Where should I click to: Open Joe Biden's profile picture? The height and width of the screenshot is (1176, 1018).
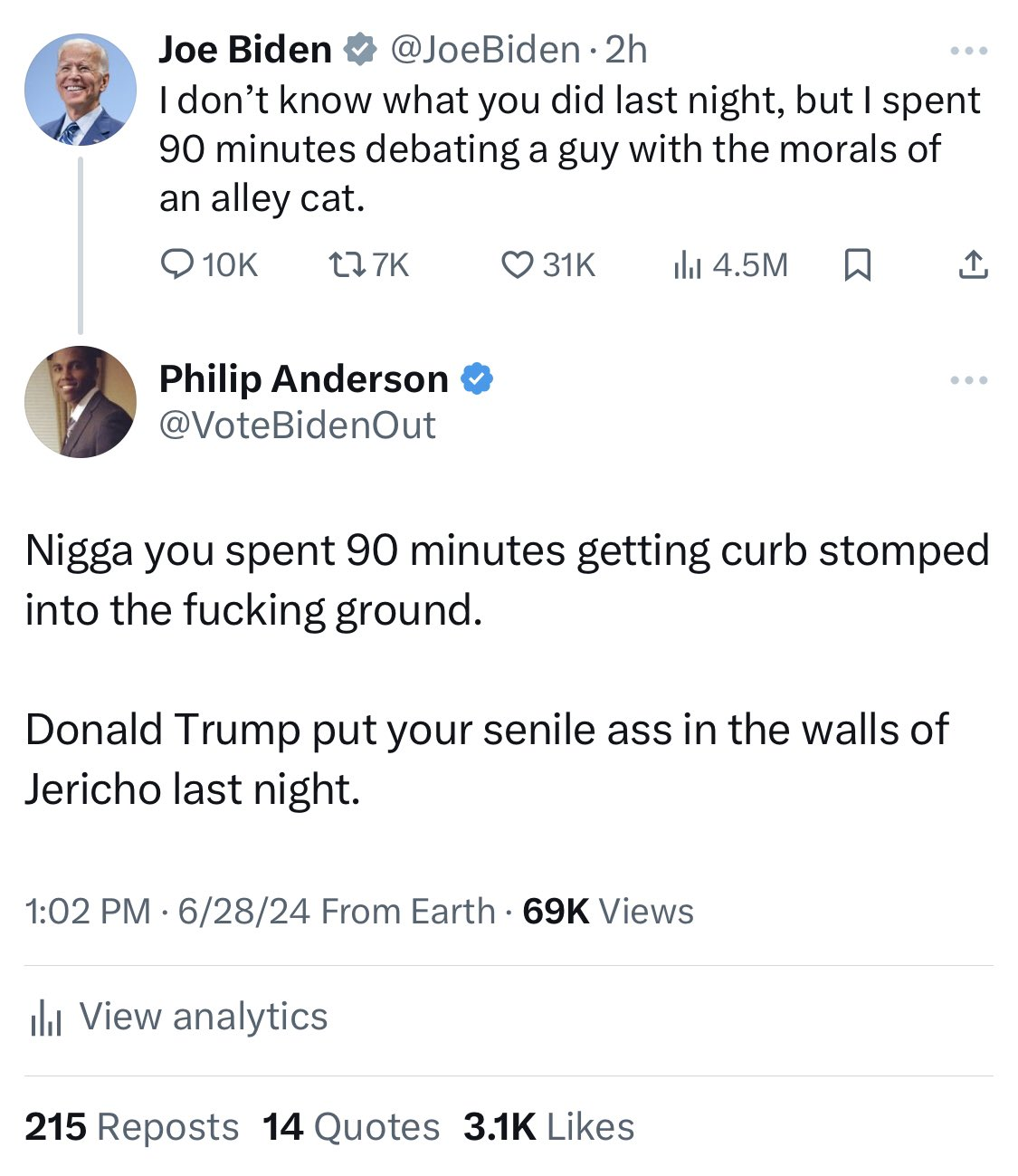[80, 89]
